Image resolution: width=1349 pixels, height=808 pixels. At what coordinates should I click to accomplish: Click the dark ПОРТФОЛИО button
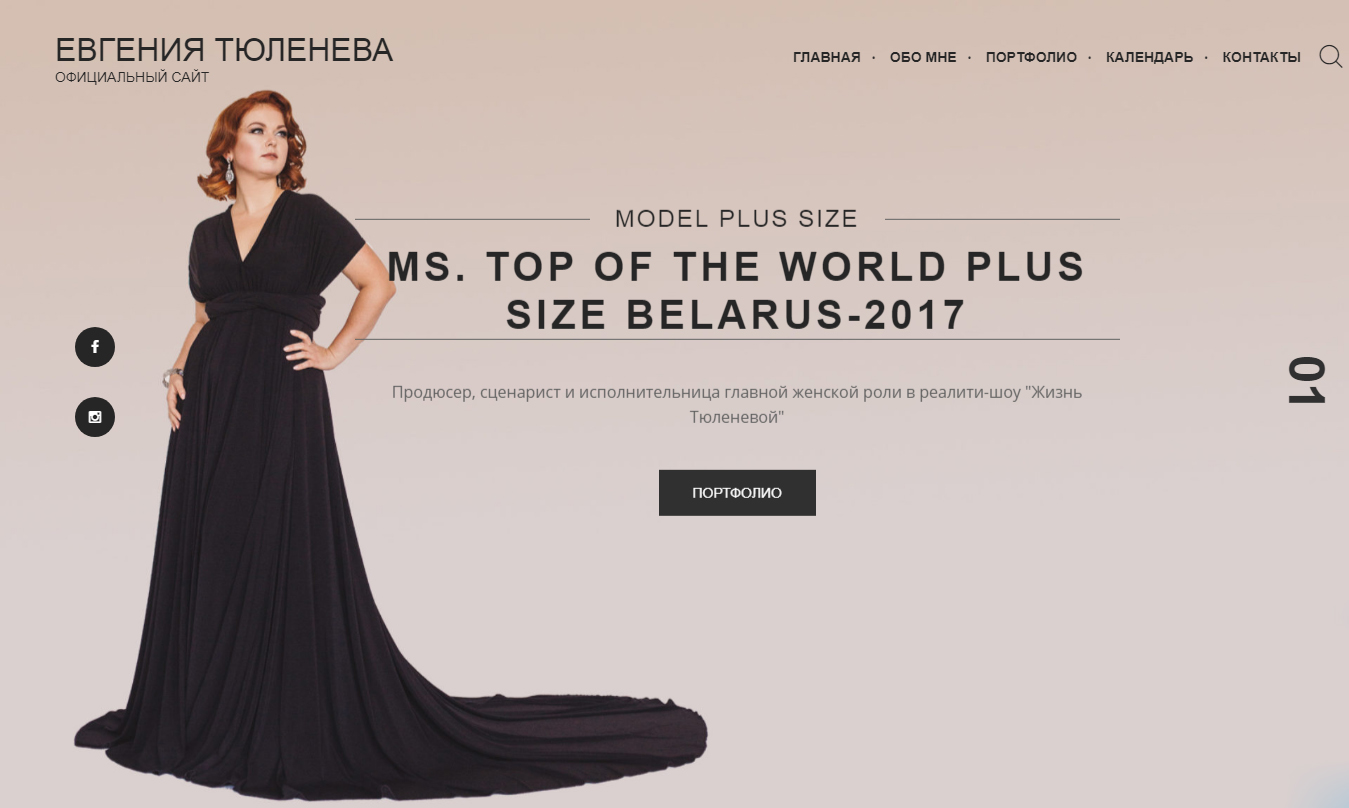pyautogui.click(x=737, y=493)
